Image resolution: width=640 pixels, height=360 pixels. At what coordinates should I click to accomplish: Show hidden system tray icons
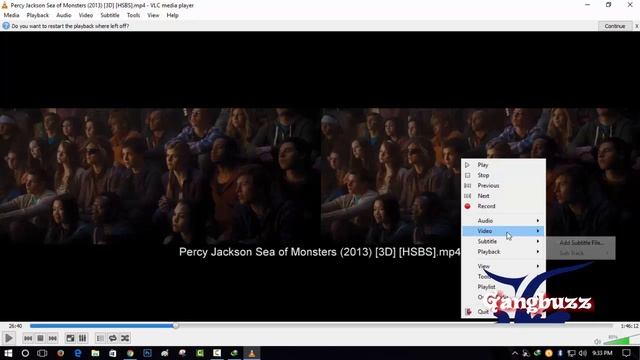coord(515,353)
